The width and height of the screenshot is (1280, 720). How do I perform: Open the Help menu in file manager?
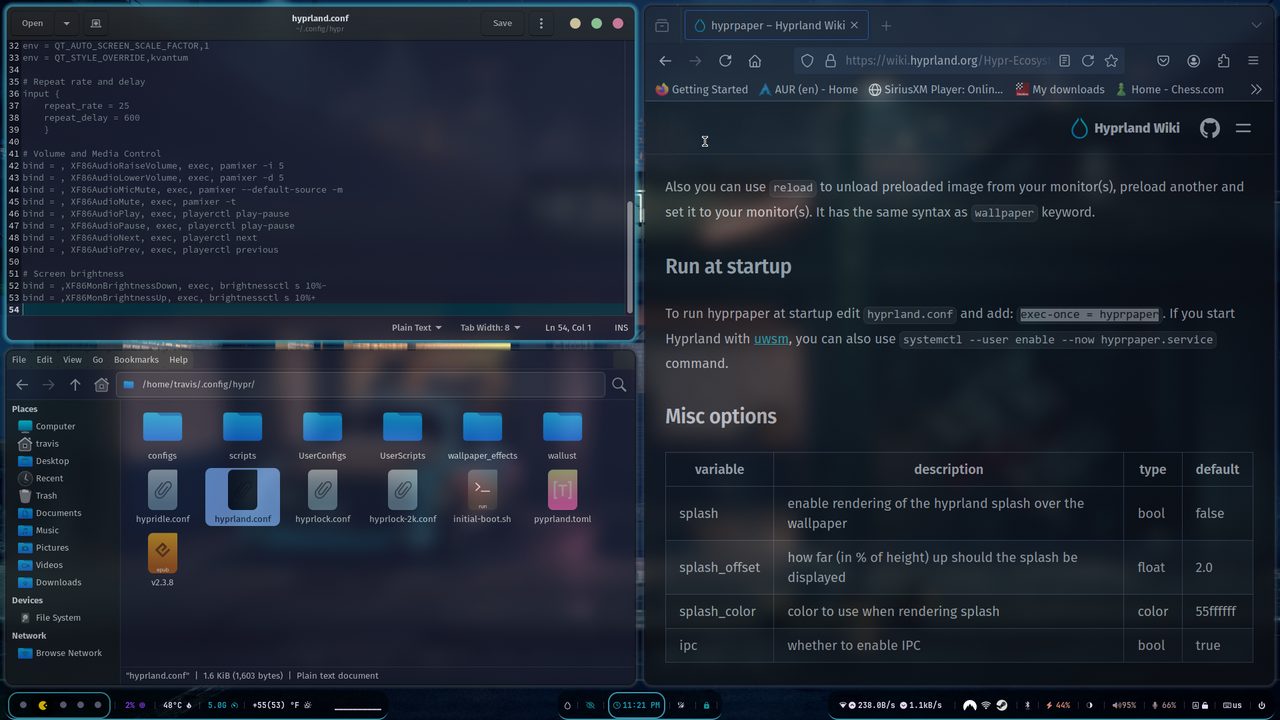click(178, 360)
